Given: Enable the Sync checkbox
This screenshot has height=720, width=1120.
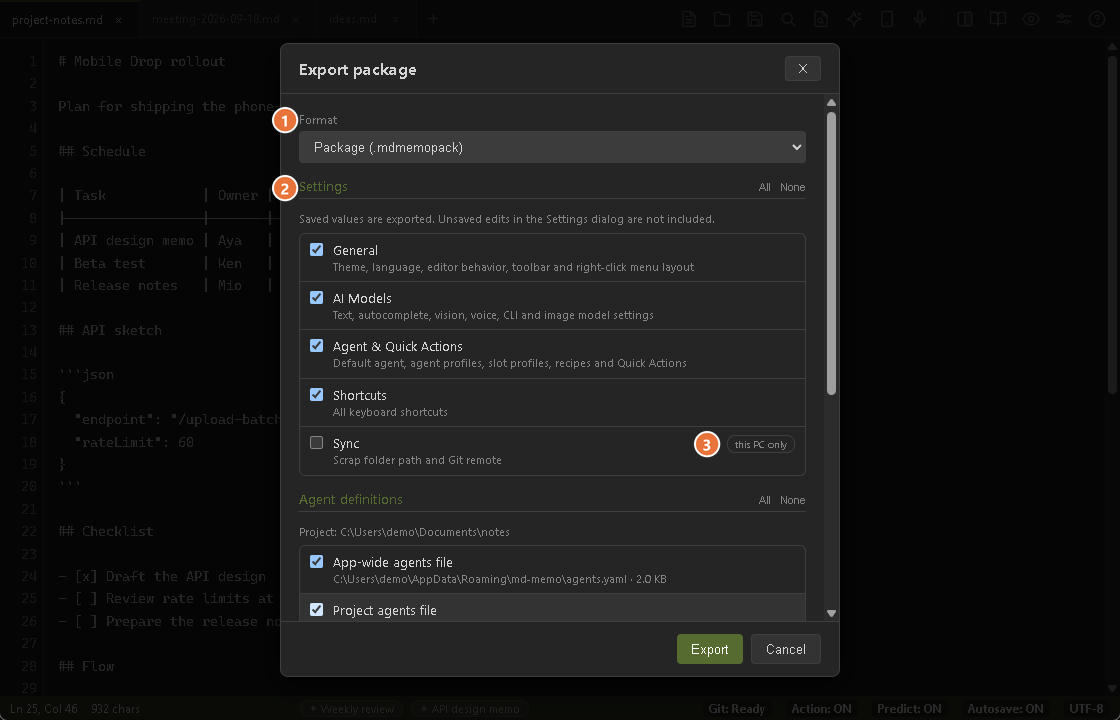Looking at the screenshot, I should [316, 442].
